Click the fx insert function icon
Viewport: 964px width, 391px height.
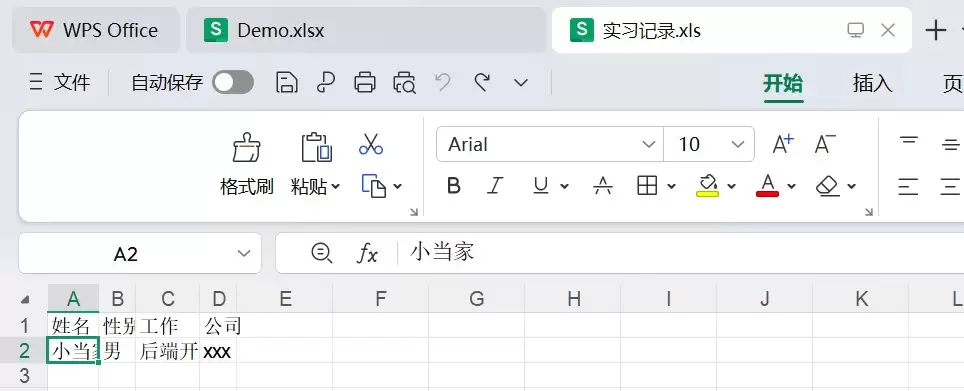coord(367,253)
